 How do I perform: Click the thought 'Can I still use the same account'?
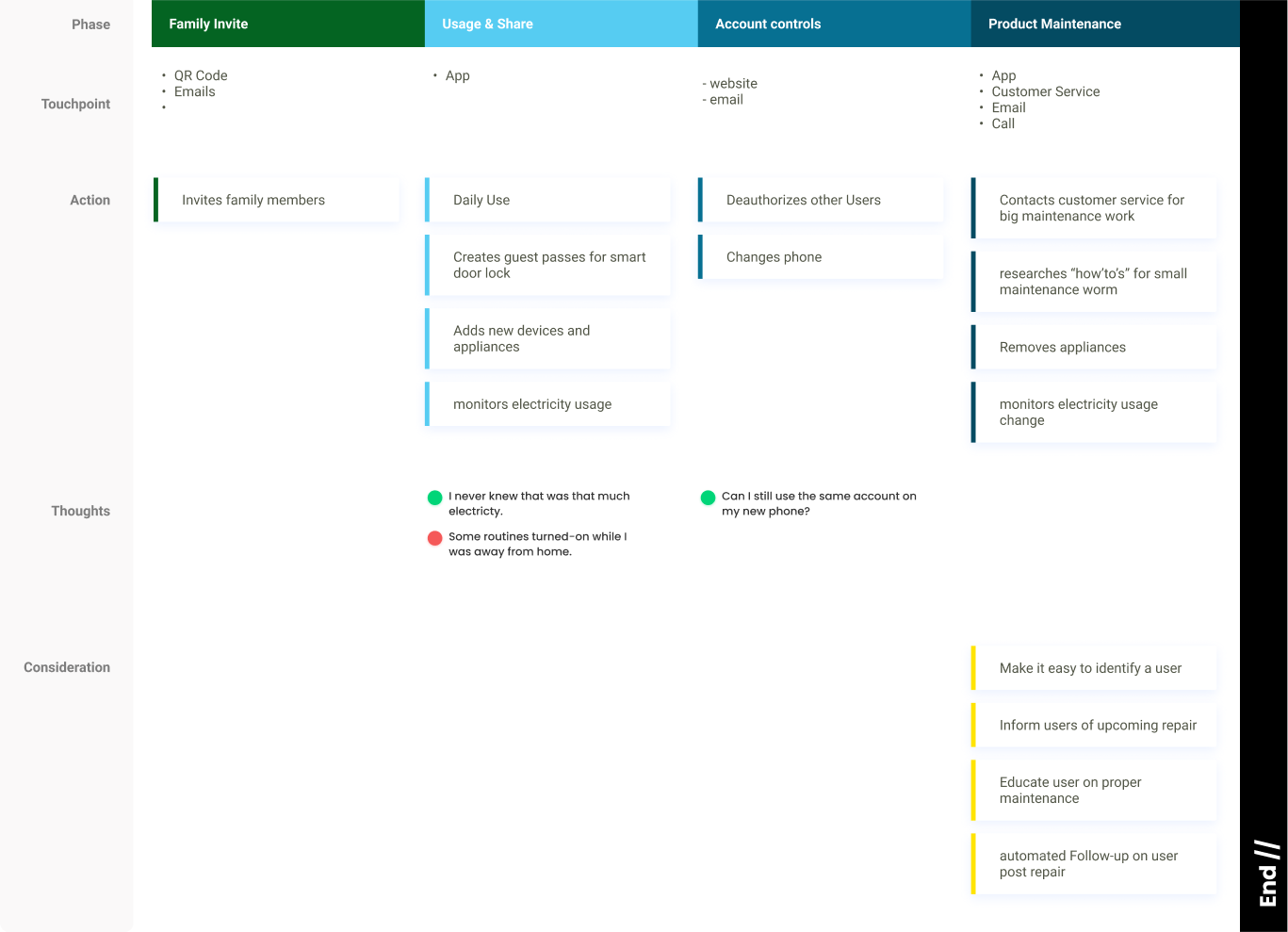coord(819,503)
